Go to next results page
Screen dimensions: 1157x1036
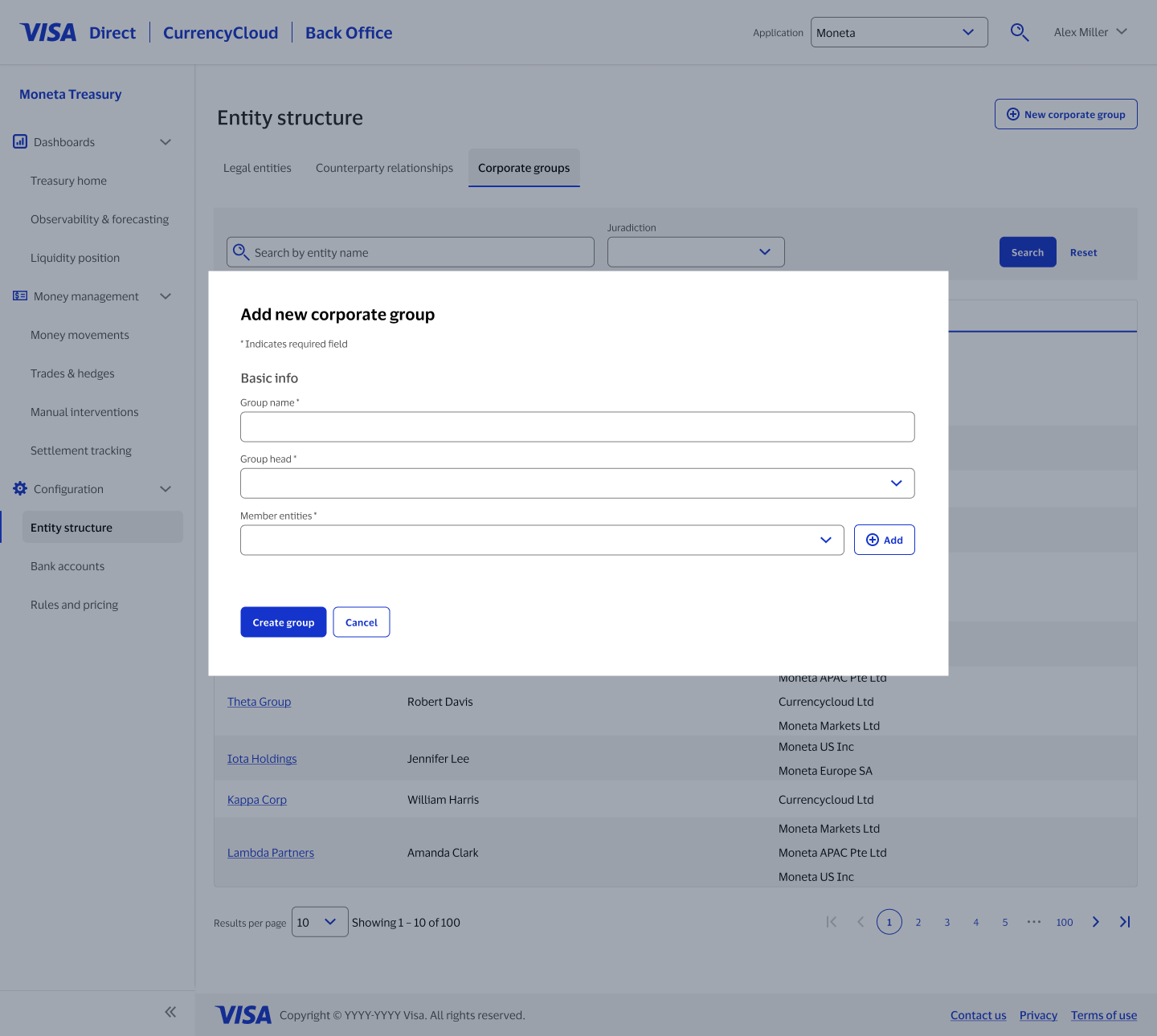(x=1096, y=922)
